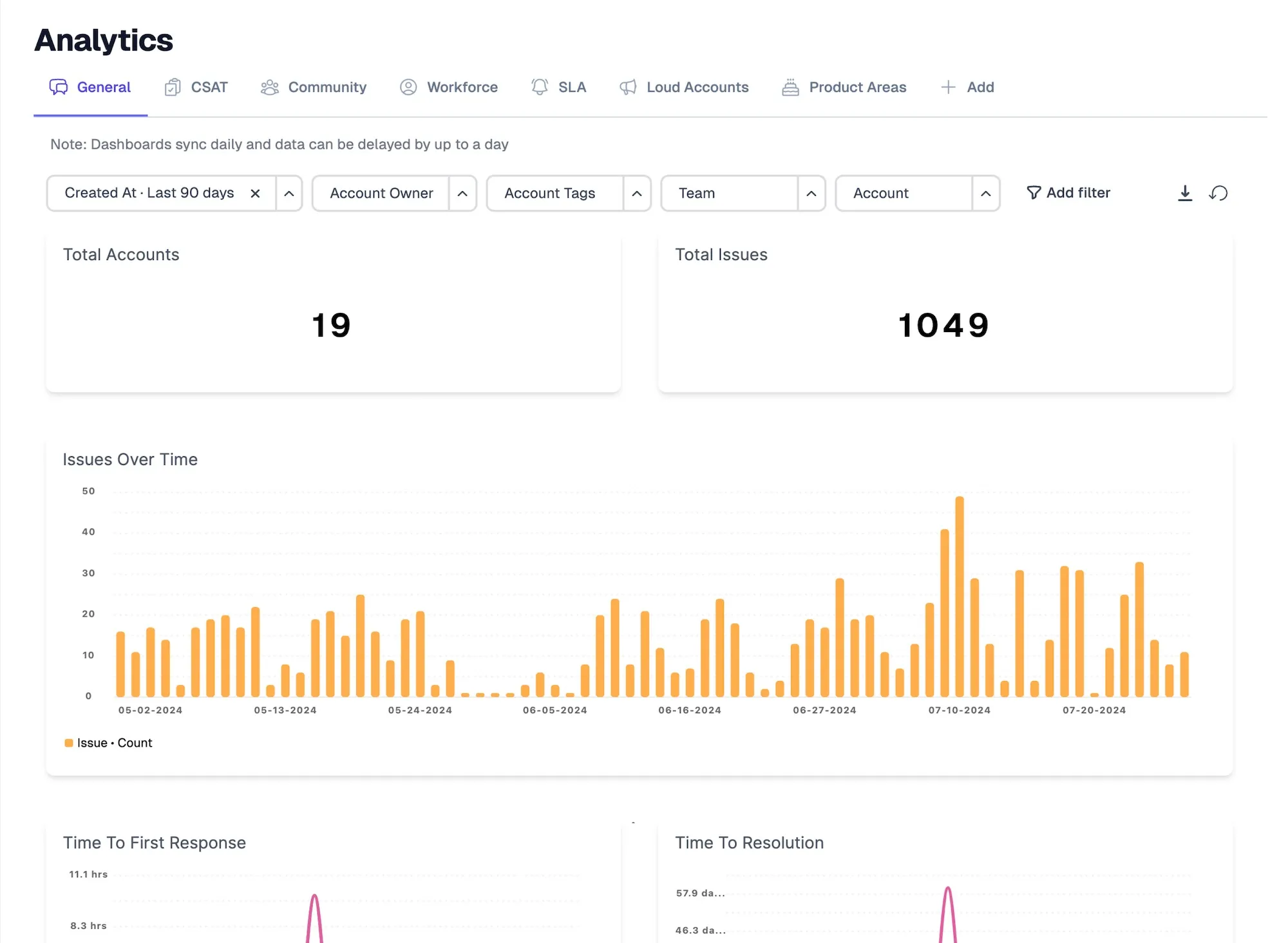Click the Issues Over Time chart title
Screen dimensions: 1288x943
[130, 460]
